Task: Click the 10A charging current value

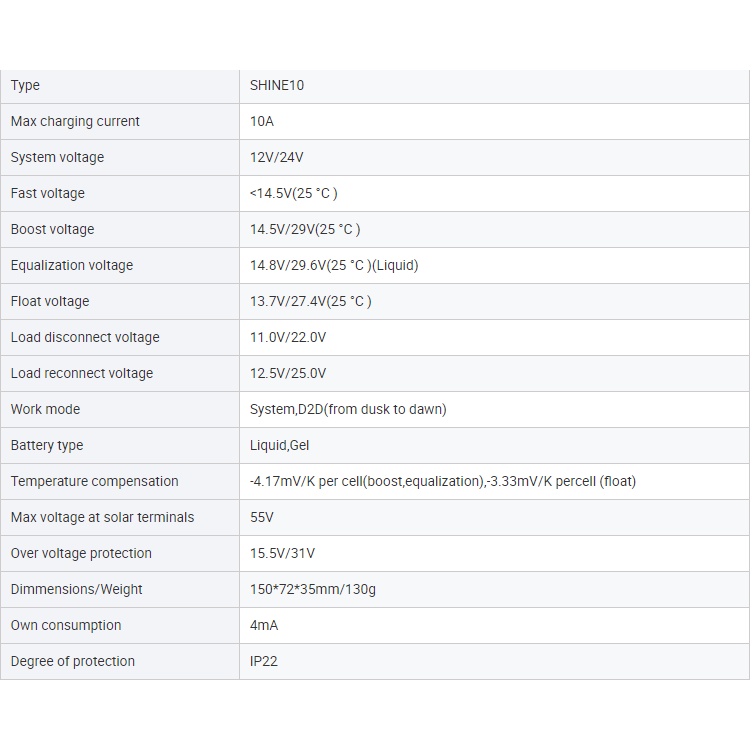Action: pyautogui.click(x=261, y=121)
